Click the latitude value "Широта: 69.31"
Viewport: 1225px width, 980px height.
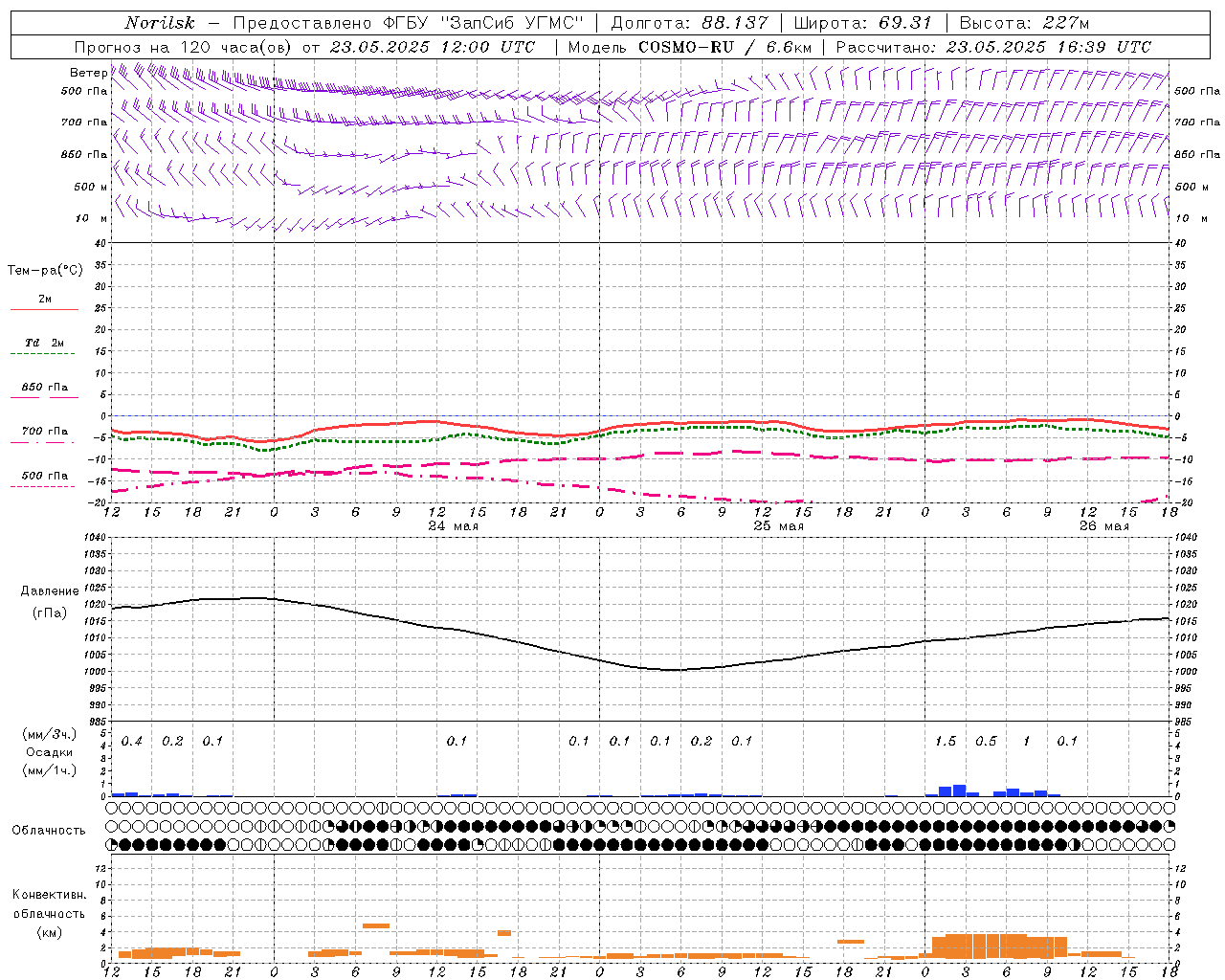[x=863, y=23]
